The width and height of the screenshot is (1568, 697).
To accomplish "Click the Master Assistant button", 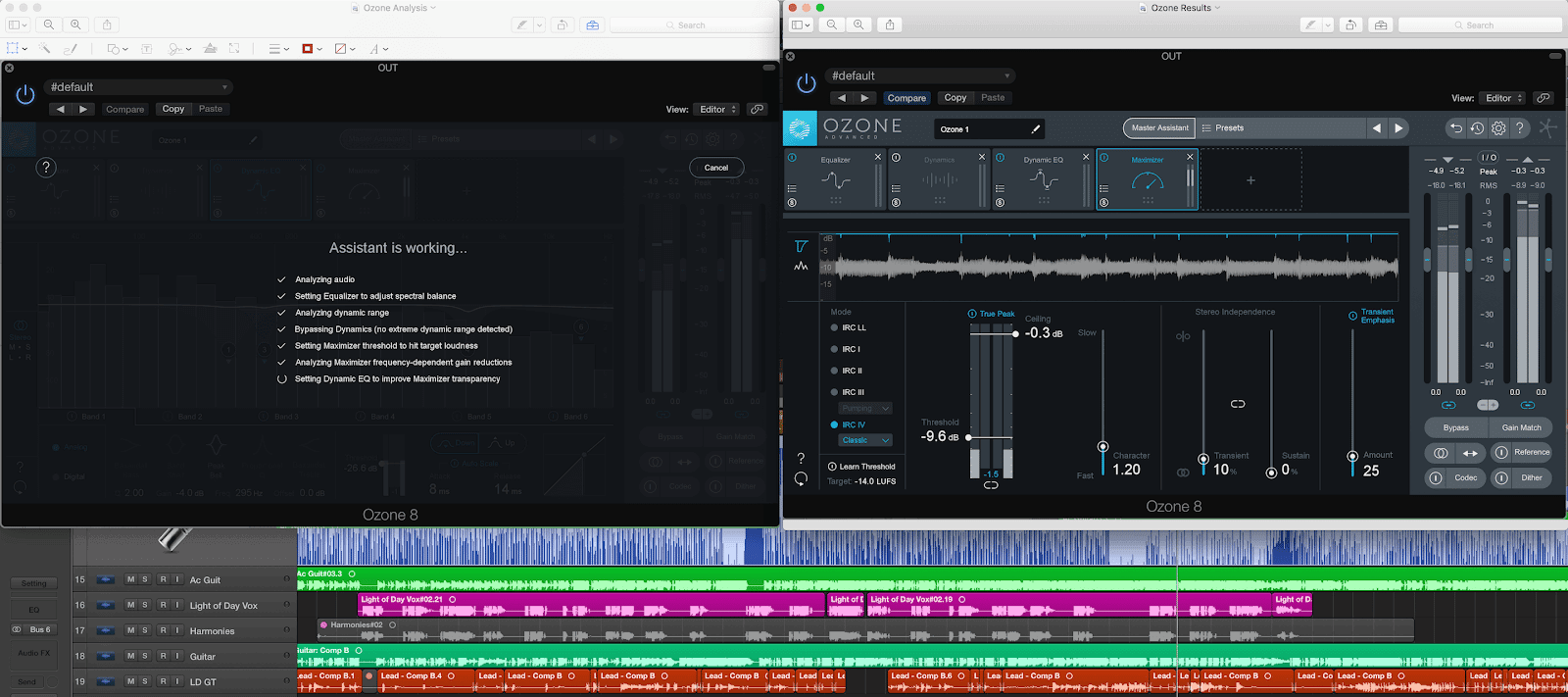I will tap(1159, 127).
